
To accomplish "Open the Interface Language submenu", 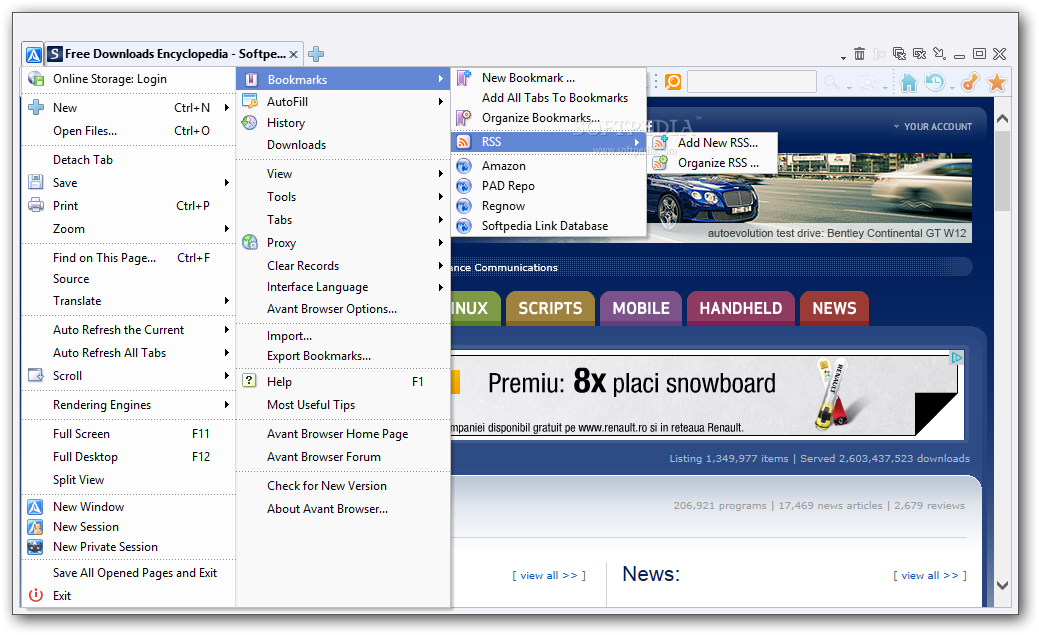I will point(343,287).
